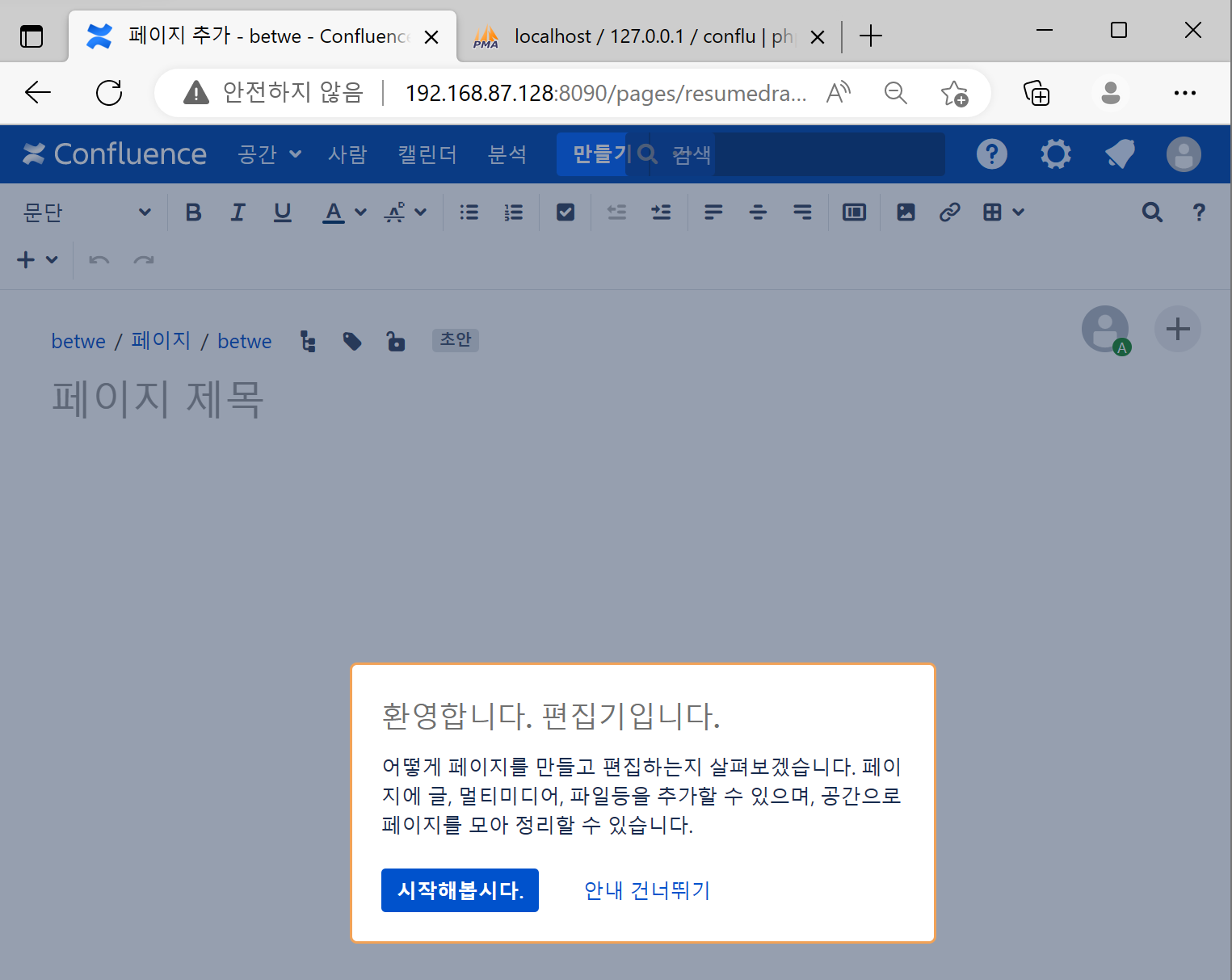Image resolution: width=1232 pixels, height=980 pixels.
Task: Open find and replace in editor
Action: point(1152,212)
